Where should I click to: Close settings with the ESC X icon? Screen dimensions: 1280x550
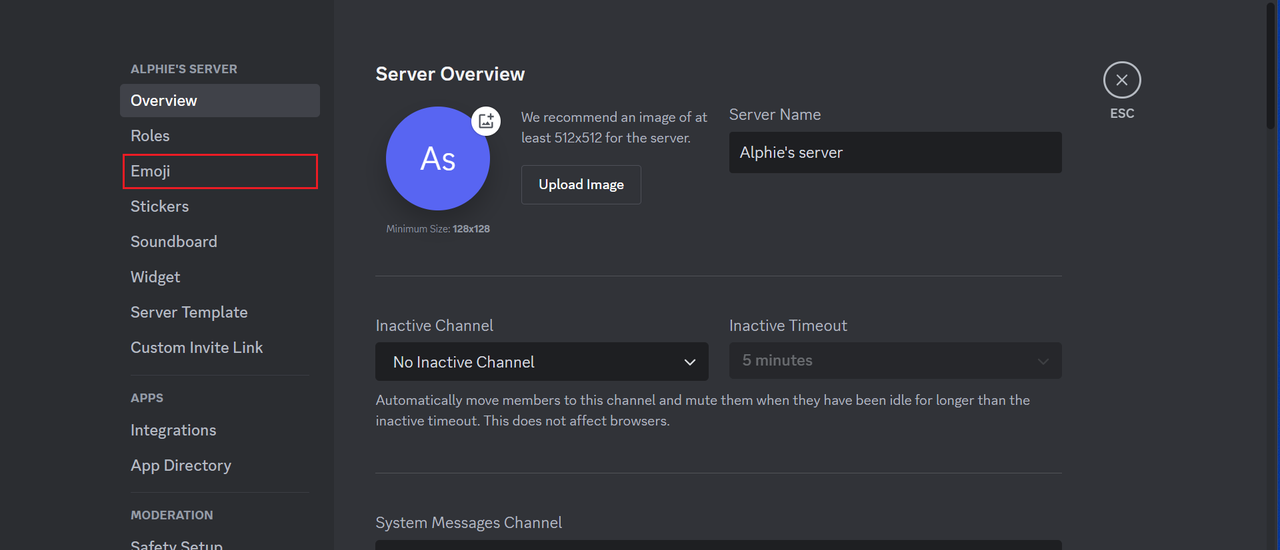[x=1122, y=80]
